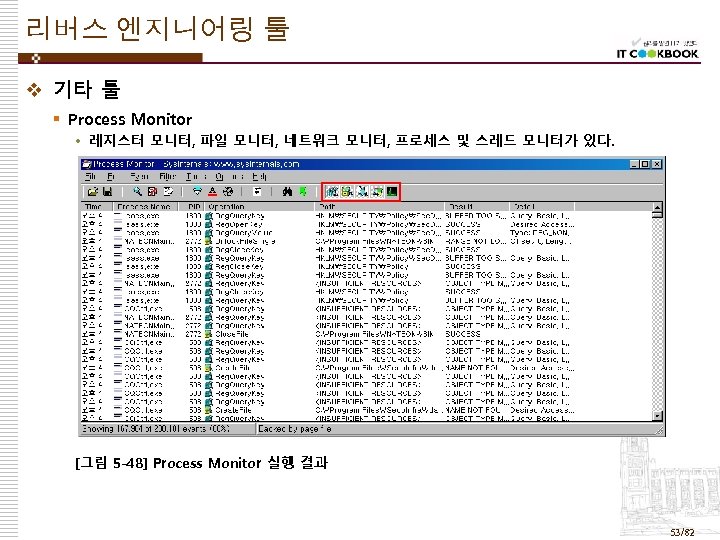Click the vertical scrollbar track
The height and width of the screenshot is (540, 720).
[658, 315]
